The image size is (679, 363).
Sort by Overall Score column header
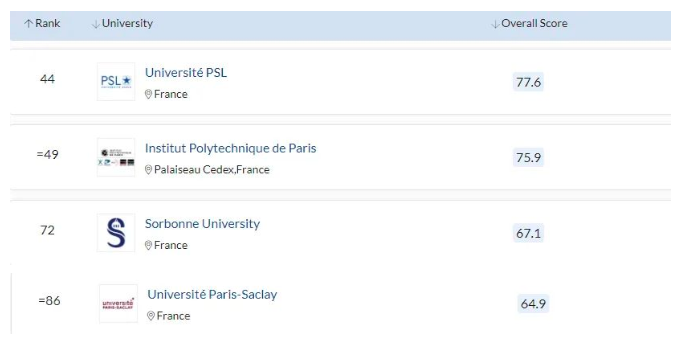530,23
